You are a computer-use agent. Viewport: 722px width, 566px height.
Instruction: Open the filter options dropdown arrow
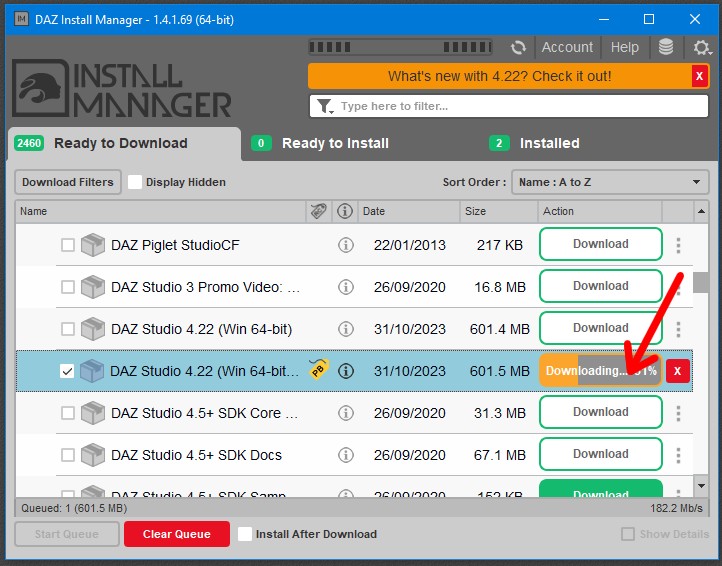click(332, 112)
